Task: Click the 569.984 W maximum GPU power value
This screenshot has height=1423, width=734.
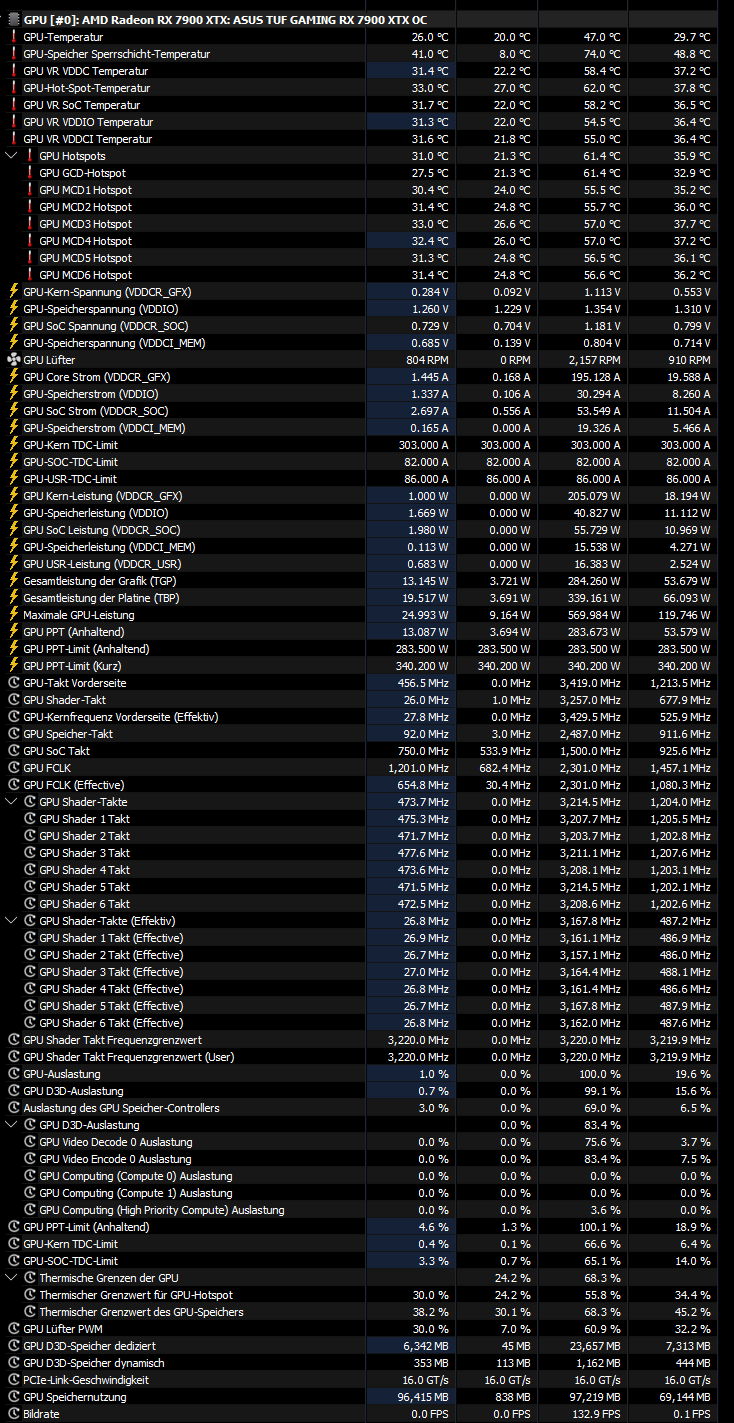Action: click(593, 615)
